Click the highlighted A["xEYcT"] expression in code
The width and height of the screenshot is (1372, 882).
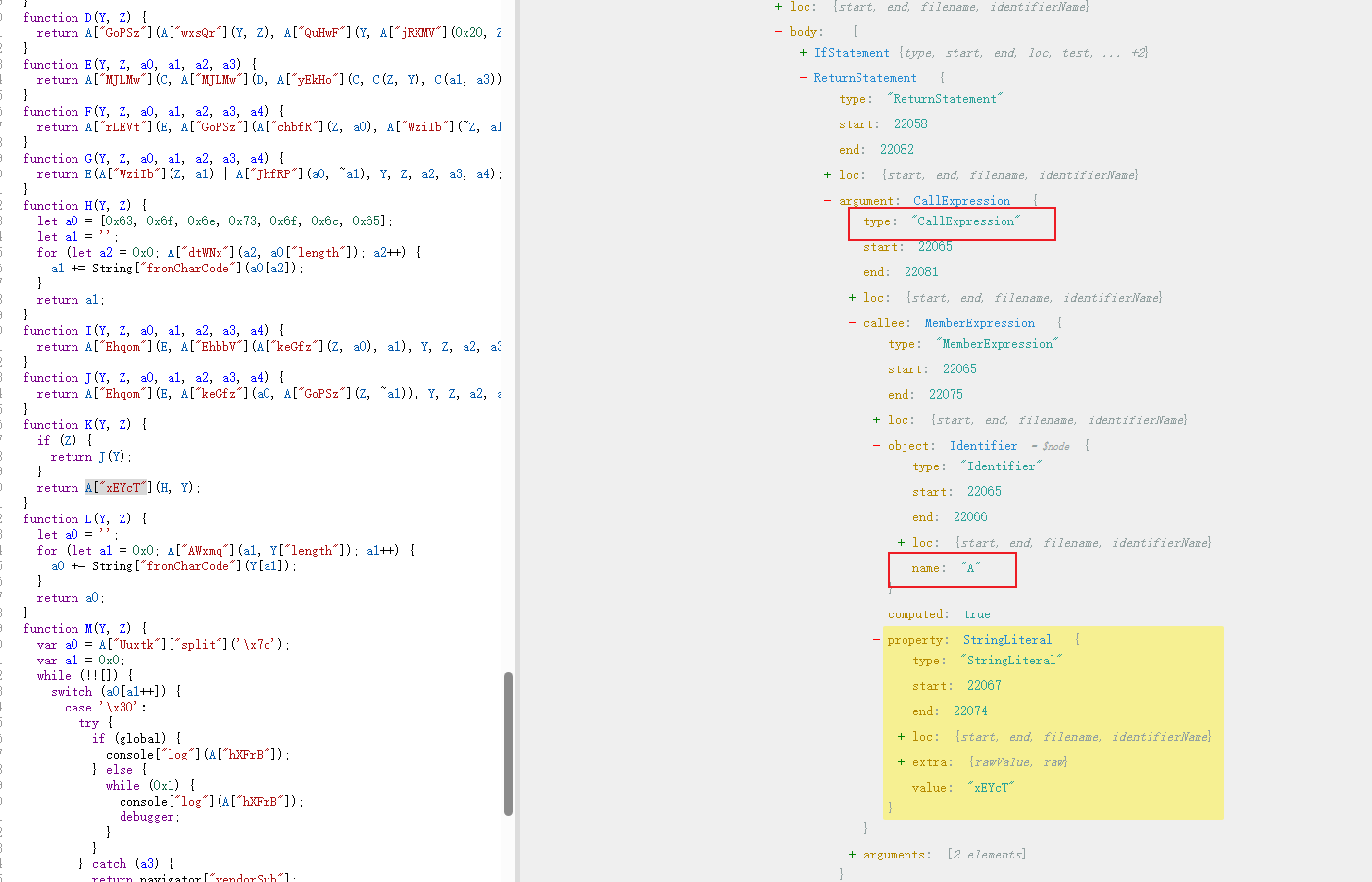tap(117, 488)
